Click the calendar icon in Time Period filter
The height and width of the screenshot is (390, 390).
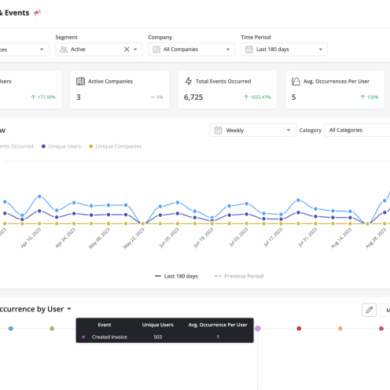click(x=249, y=49)
